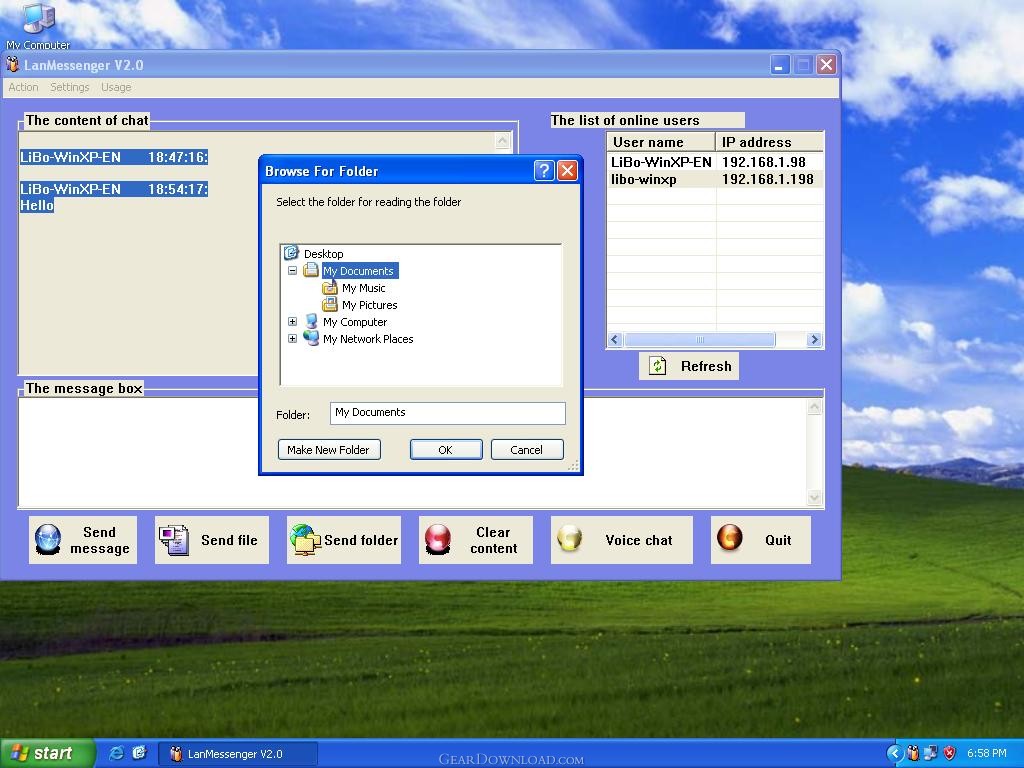Click right arrow of user list scrollbar
This screenshot has height=768, width=1024.
[814, 340]
